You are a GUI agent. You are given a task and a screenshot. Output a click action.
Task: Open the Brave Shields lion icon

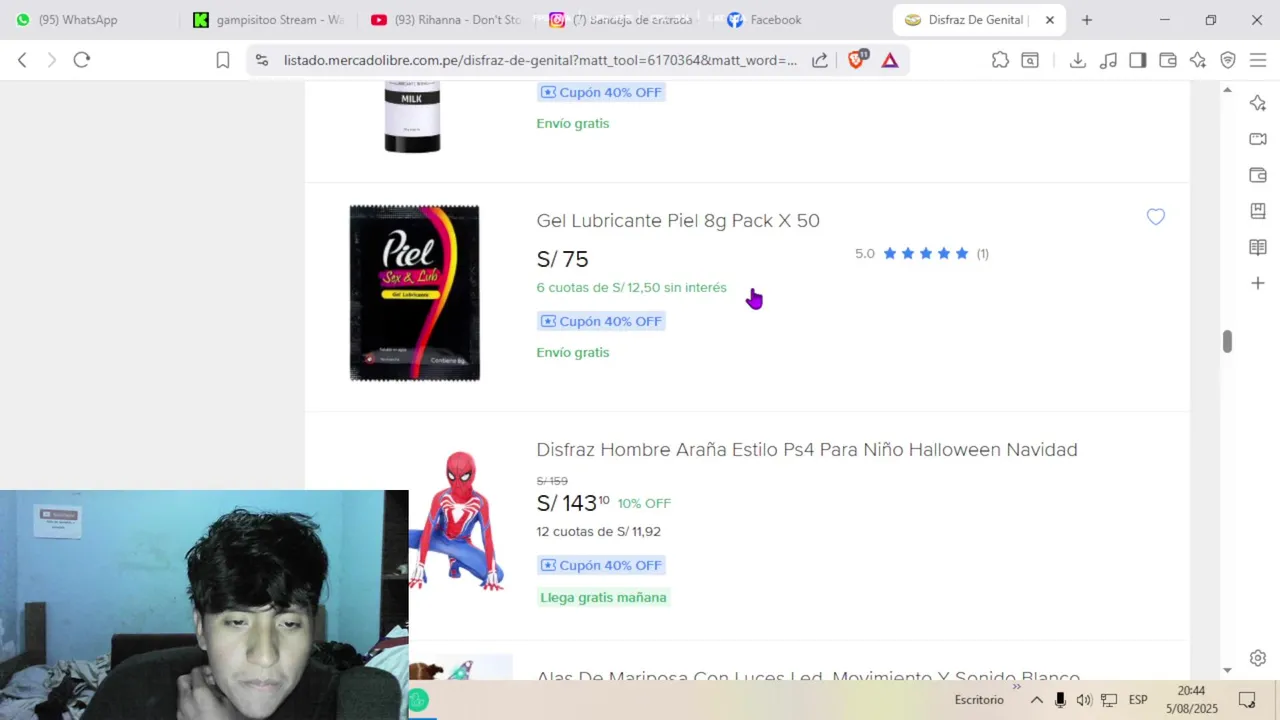pyautogui.click(x=857, y=60)
